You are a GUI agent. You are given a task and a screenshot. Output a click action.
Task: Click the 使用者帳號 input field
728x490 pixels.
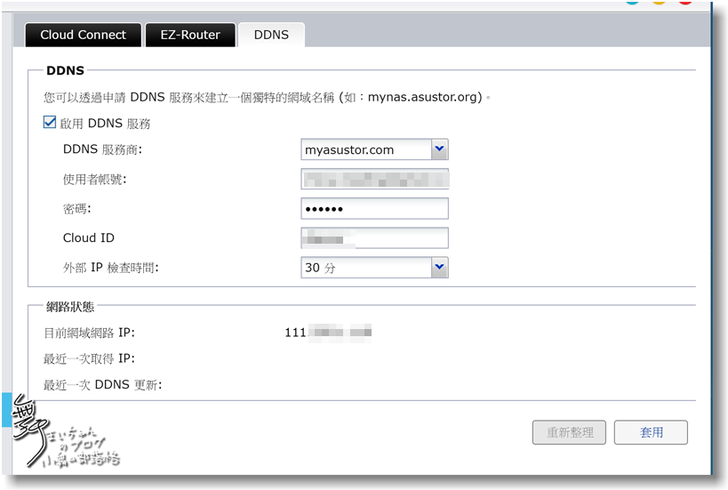coord(375,179)
